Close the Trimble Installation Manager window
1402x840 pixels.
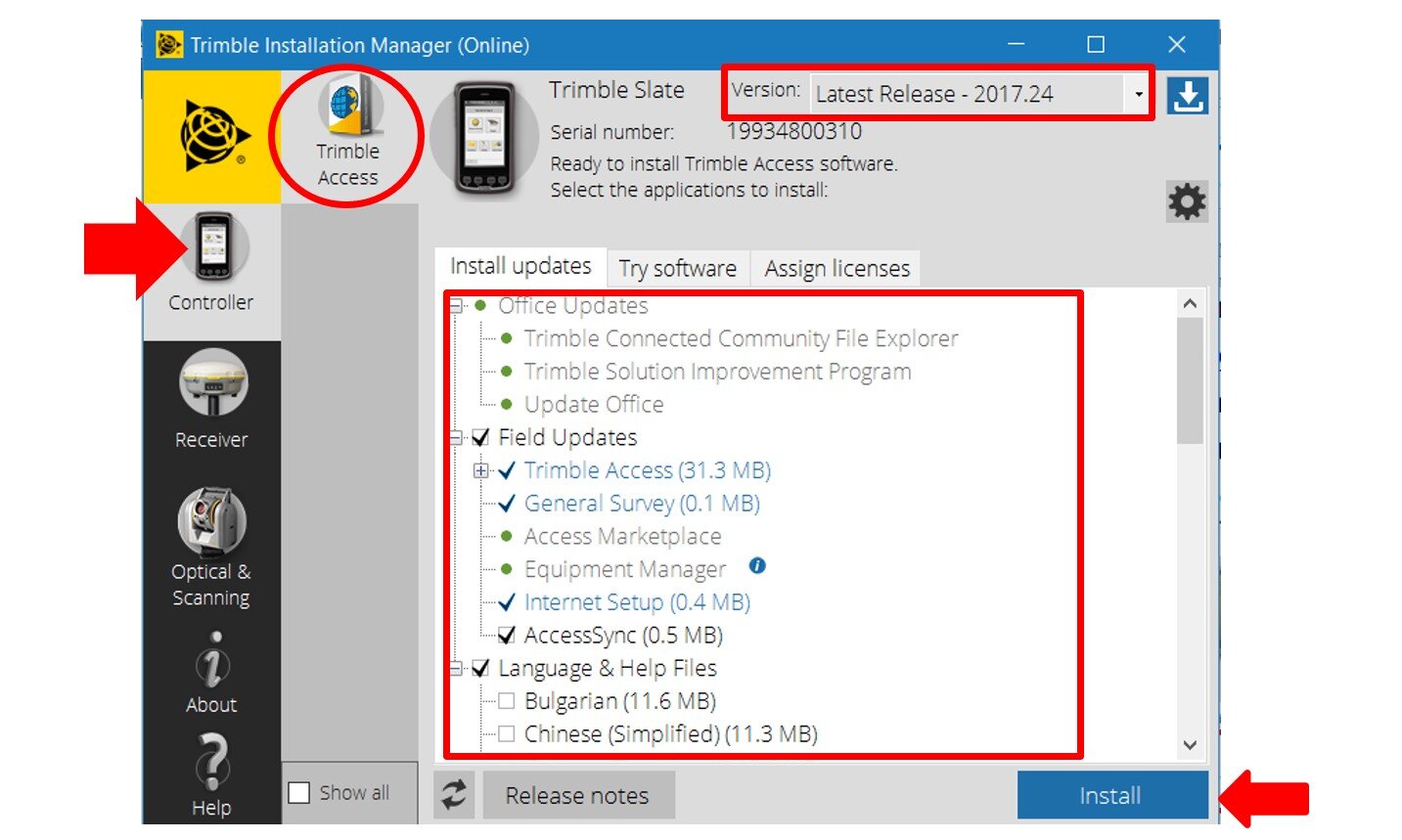click(1177, 45)
